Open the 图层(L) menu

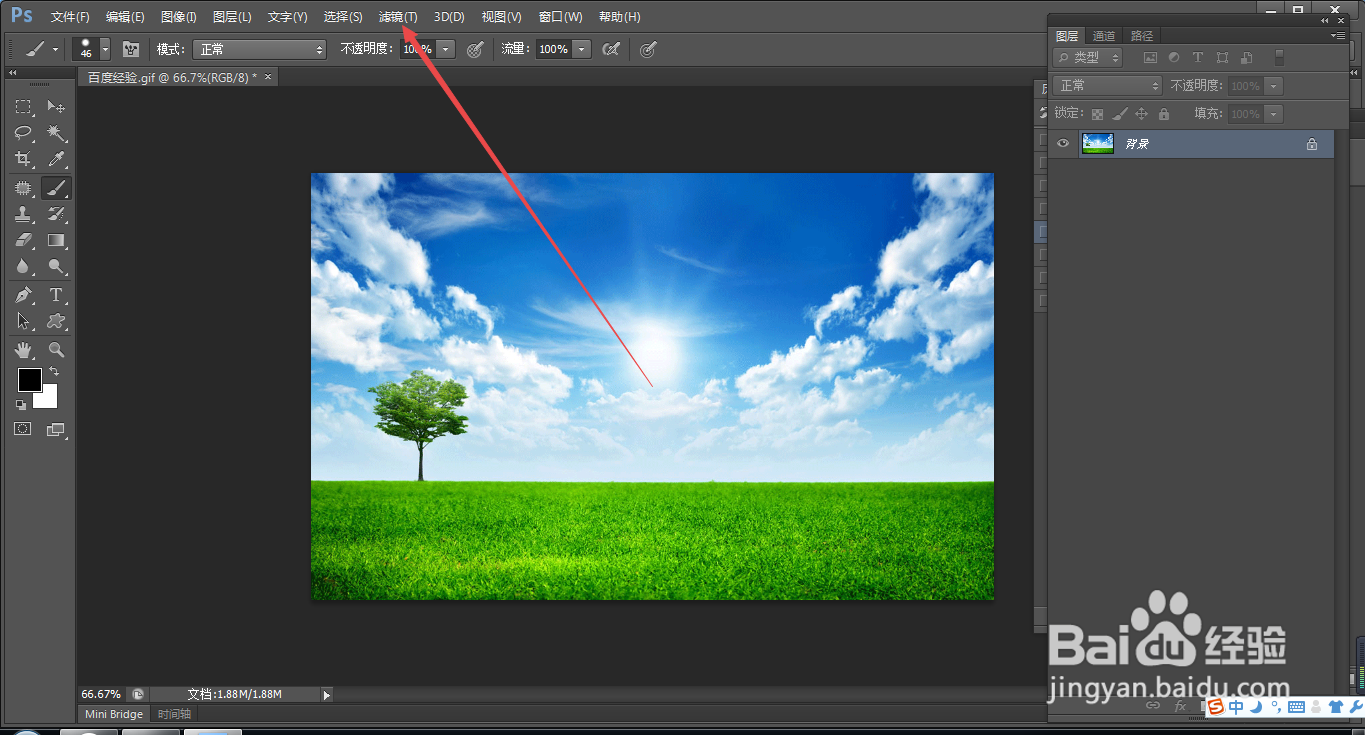click(x=232, y=17)
